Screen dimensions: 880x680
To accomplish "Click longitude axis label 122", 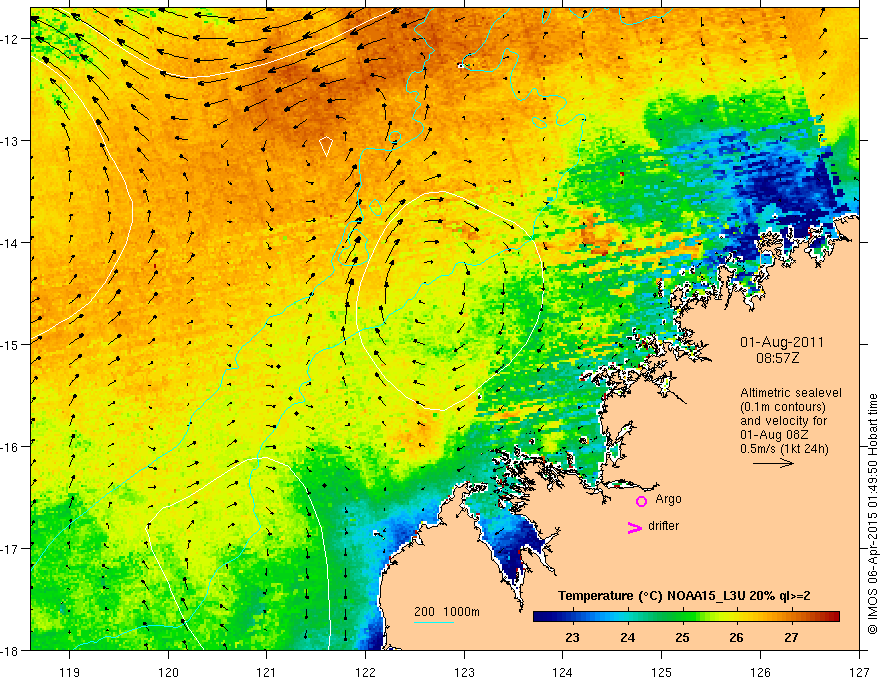I will click(x=365, y=672).
